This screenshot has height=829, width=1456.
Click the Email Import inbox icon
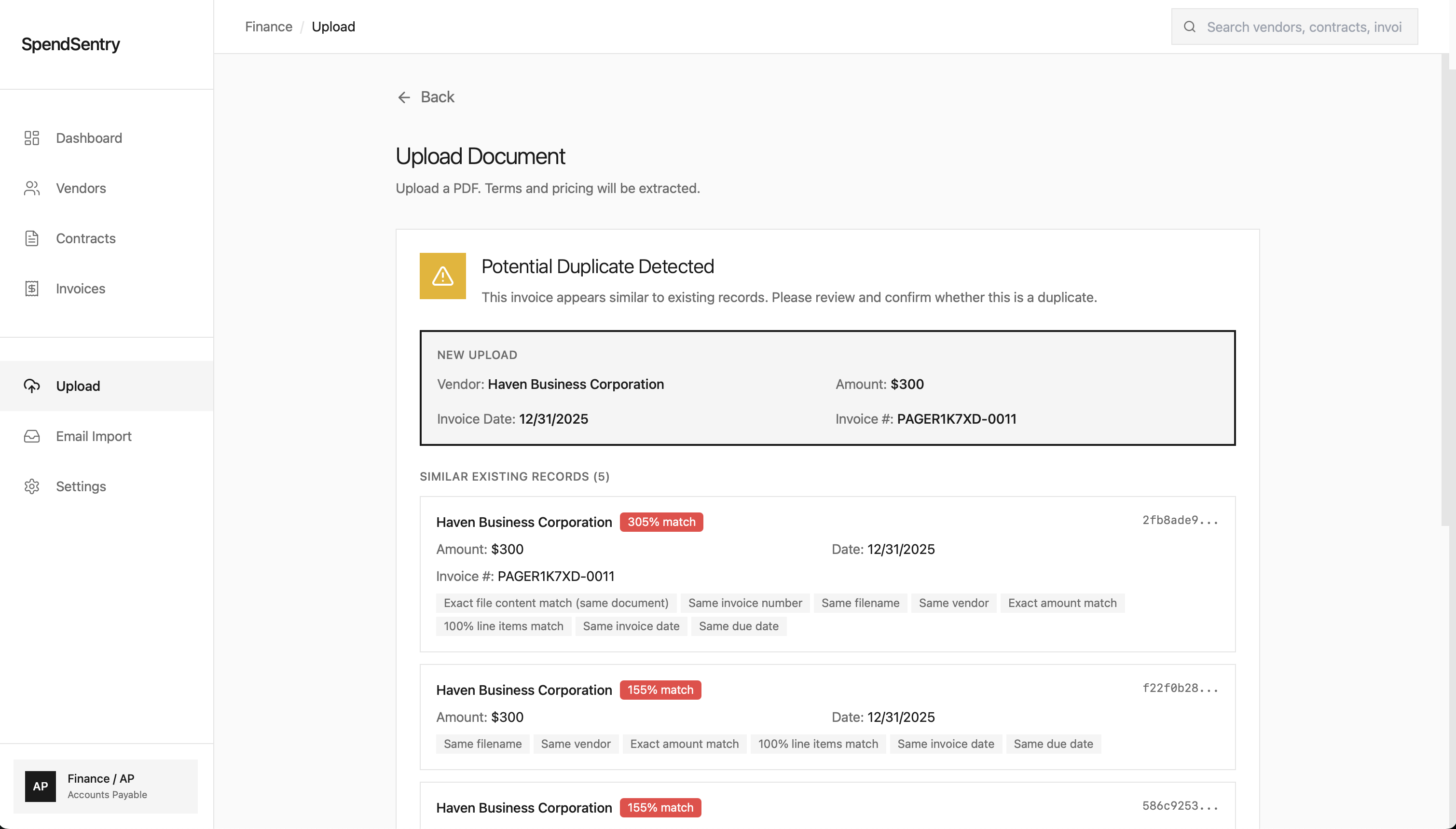point(31,436)
